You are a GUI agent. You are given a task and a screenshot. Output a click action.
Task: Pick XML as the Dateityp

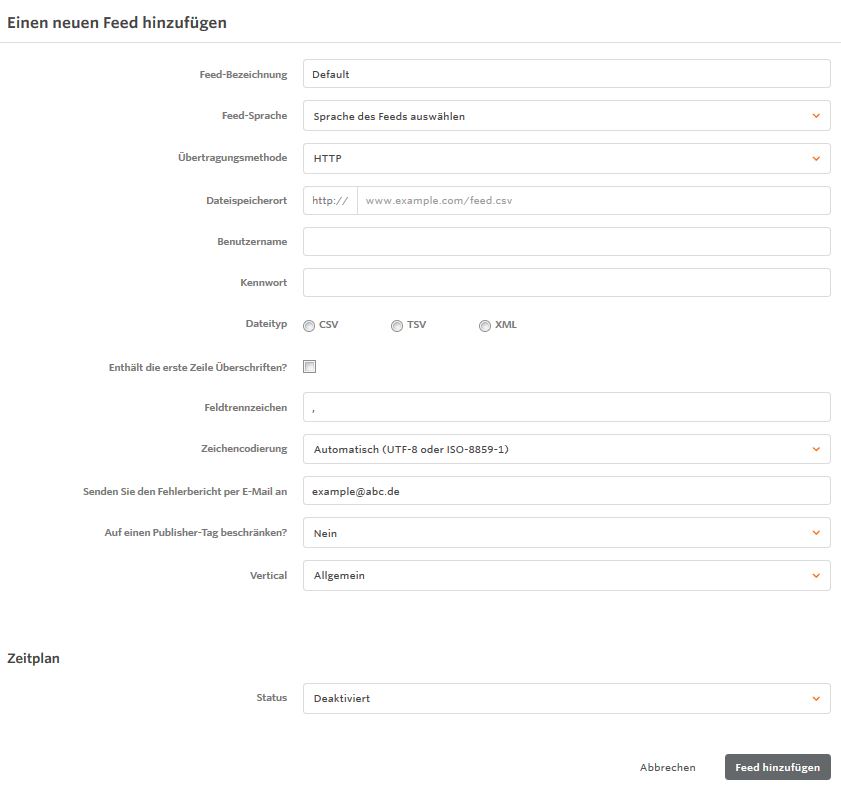coord(485,326)
